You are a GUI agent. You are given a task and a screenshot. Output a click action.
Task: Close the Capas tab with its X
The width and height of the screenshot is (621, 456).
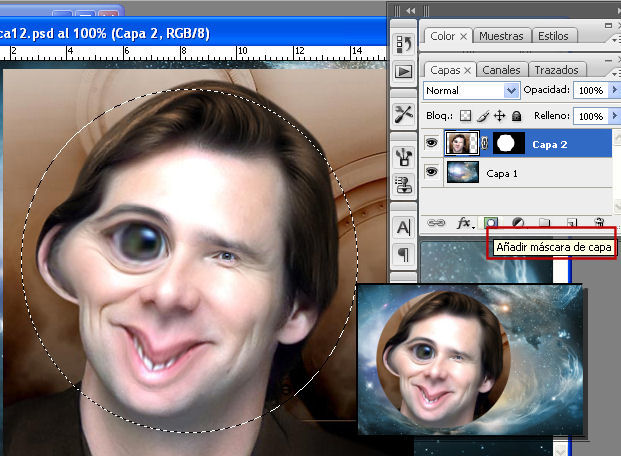pyautogui.click(x=467, y=71)
